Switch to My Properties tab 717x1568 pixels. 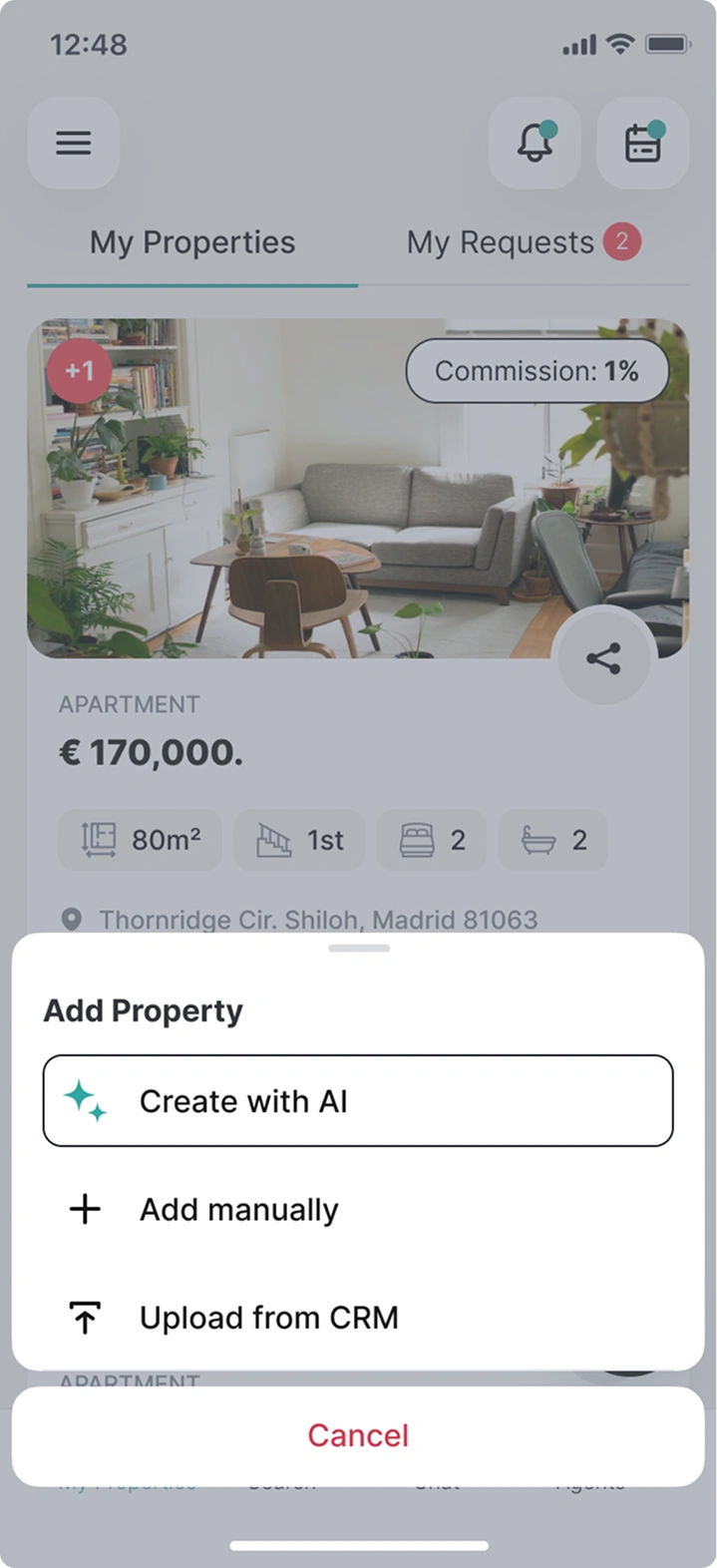coord(192,242)
